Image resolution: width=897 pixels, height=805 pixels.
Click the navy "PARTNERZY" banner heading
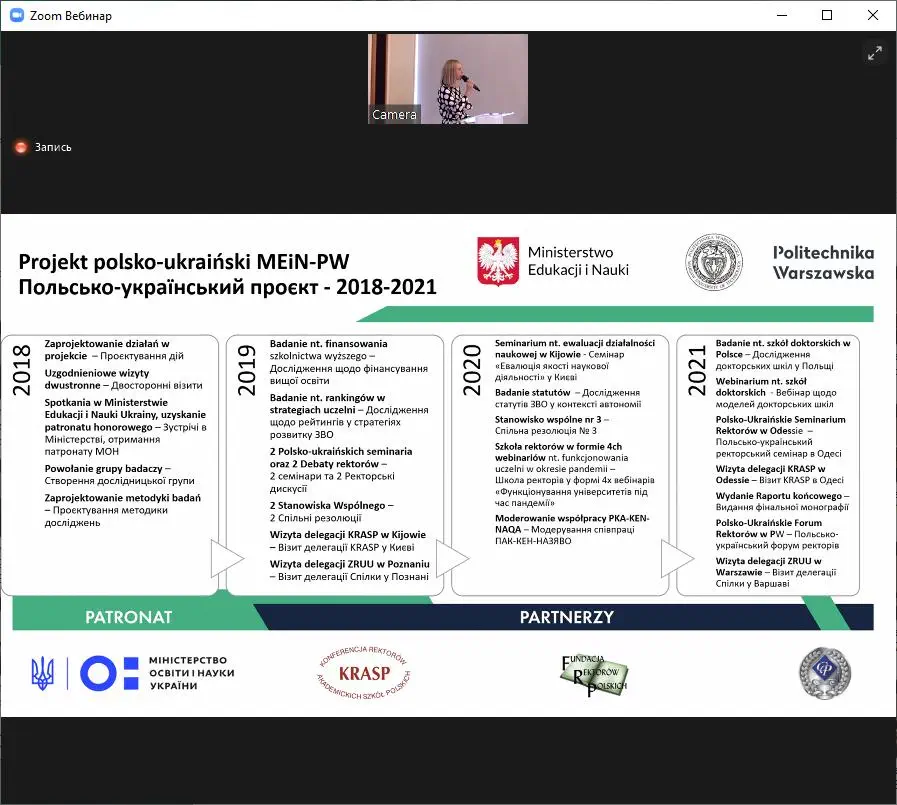pyautogui.click(x=566, y=617)
